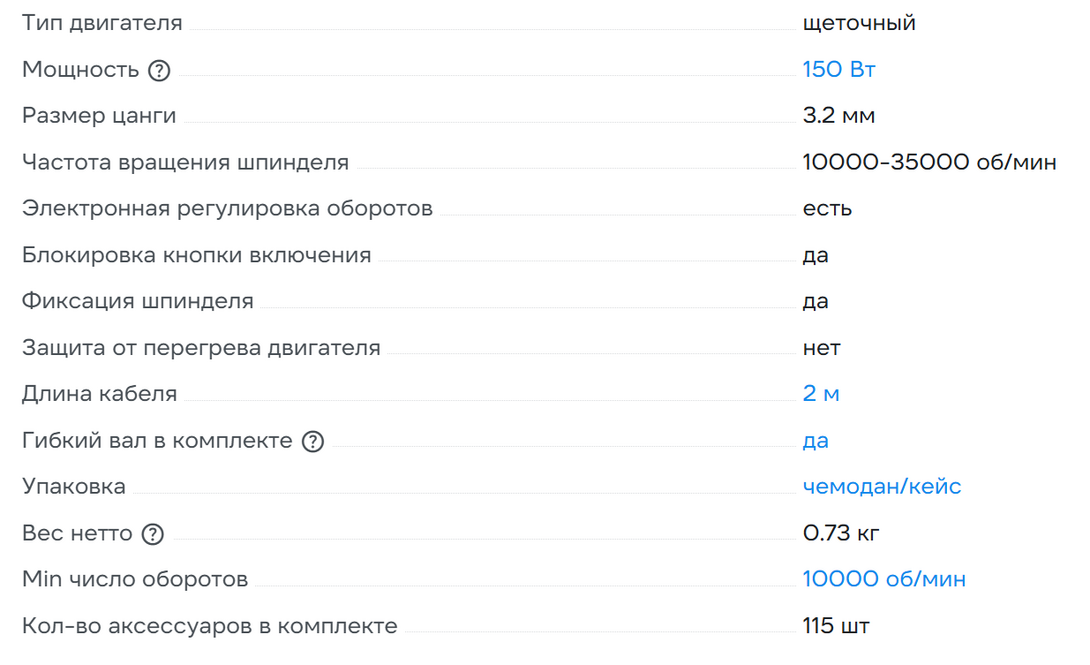Follow the 2 м cable length link
Image resolution: width=1090 pixels, height=665 pixels.
tap(821, 394)
